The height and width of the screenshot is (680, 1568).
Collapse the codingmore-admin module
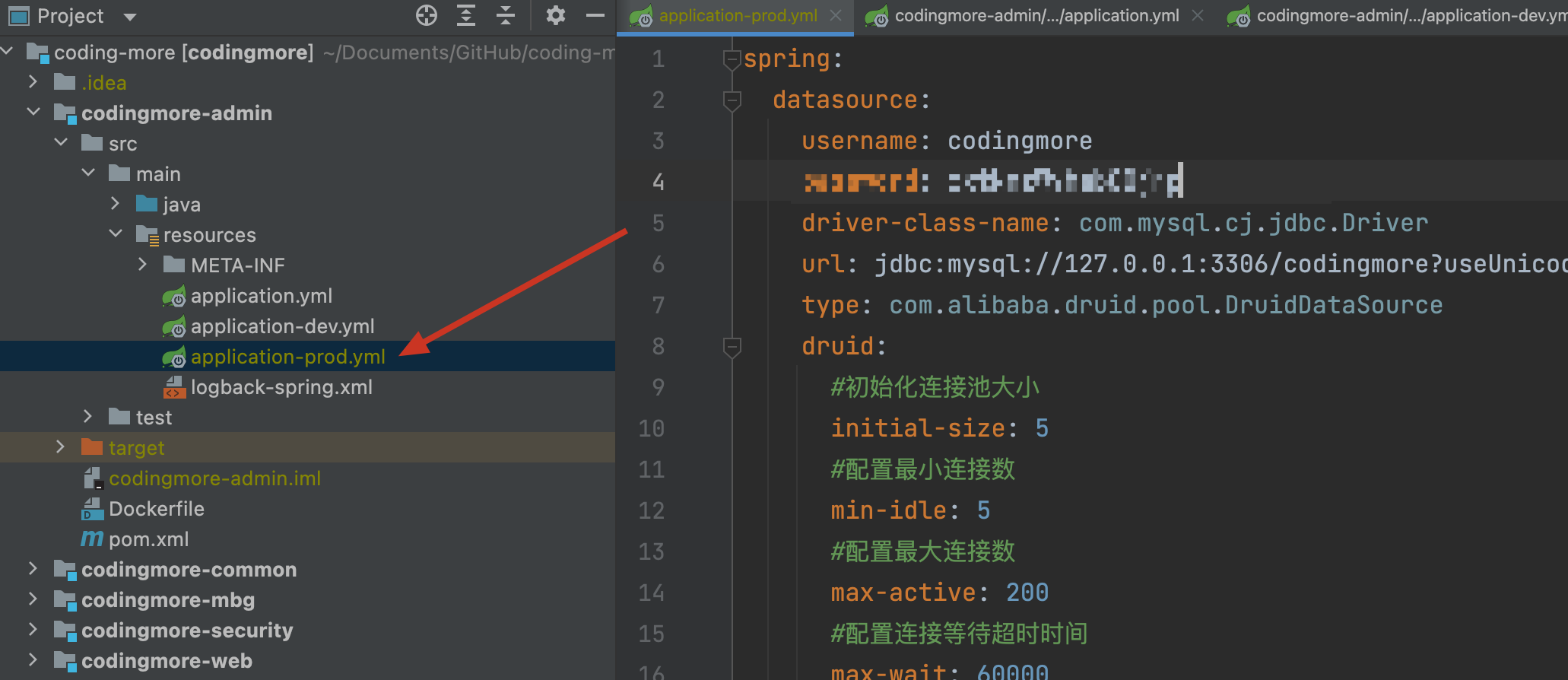pyautogui.click(x=33, y=113)
